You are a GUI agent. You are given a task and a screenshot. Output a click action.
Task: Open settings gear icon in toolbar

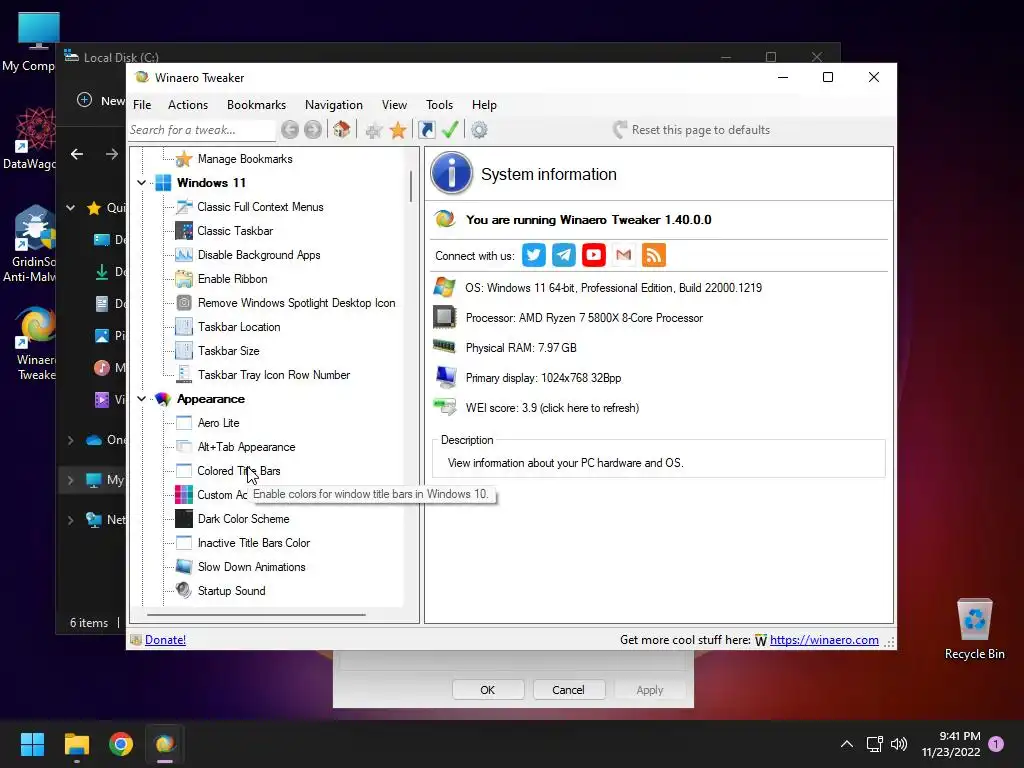point(479,130)
